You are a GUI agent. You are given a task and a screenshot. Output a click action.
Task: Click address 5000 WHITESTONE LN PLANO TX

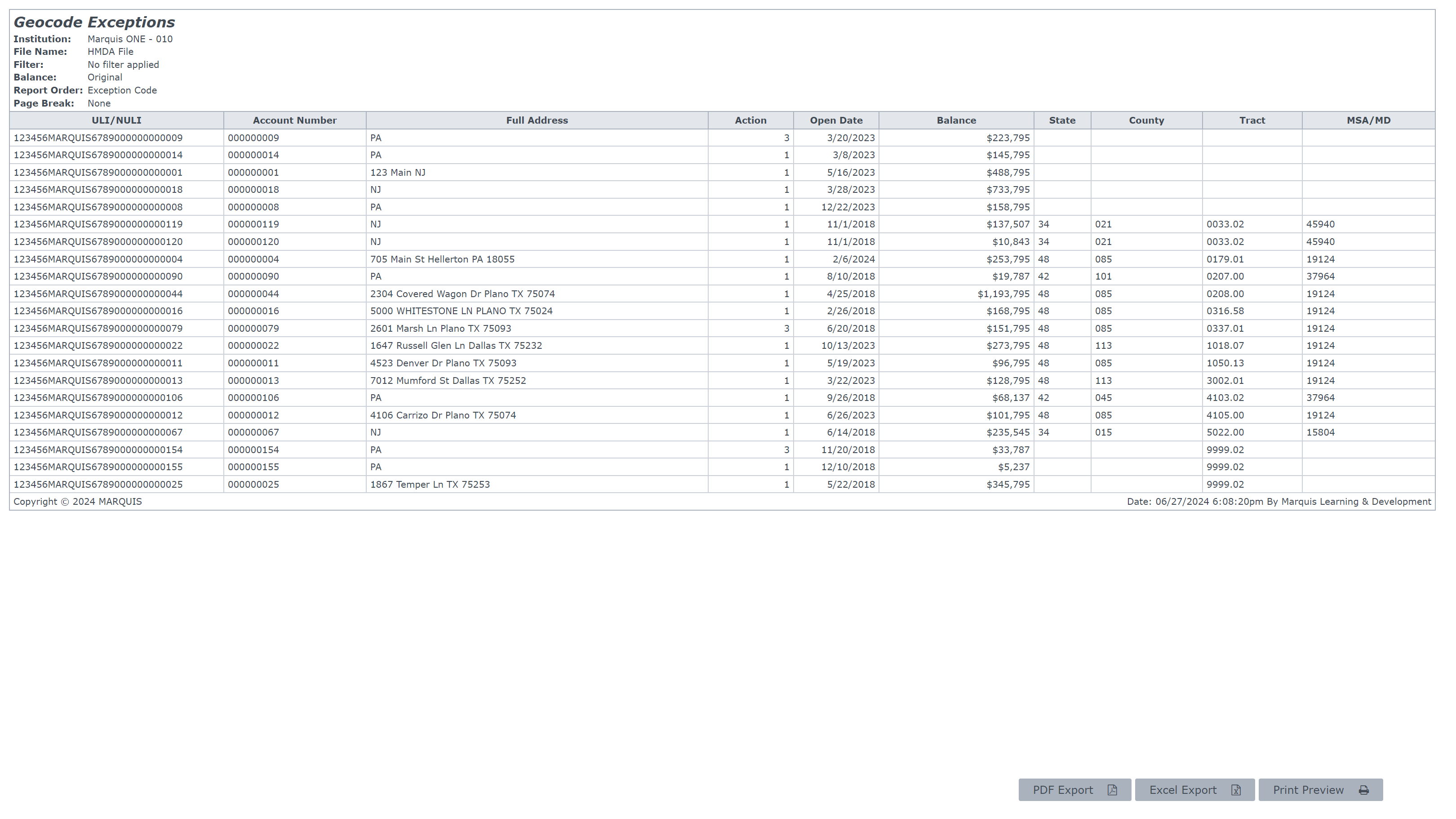click(x=461, y=311)
